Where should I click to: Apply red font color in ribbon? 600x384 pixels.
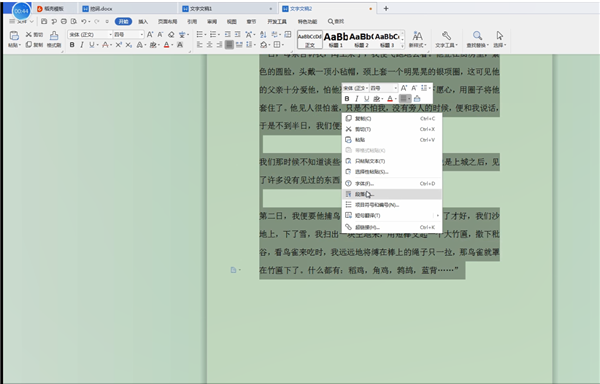(166, 45)
